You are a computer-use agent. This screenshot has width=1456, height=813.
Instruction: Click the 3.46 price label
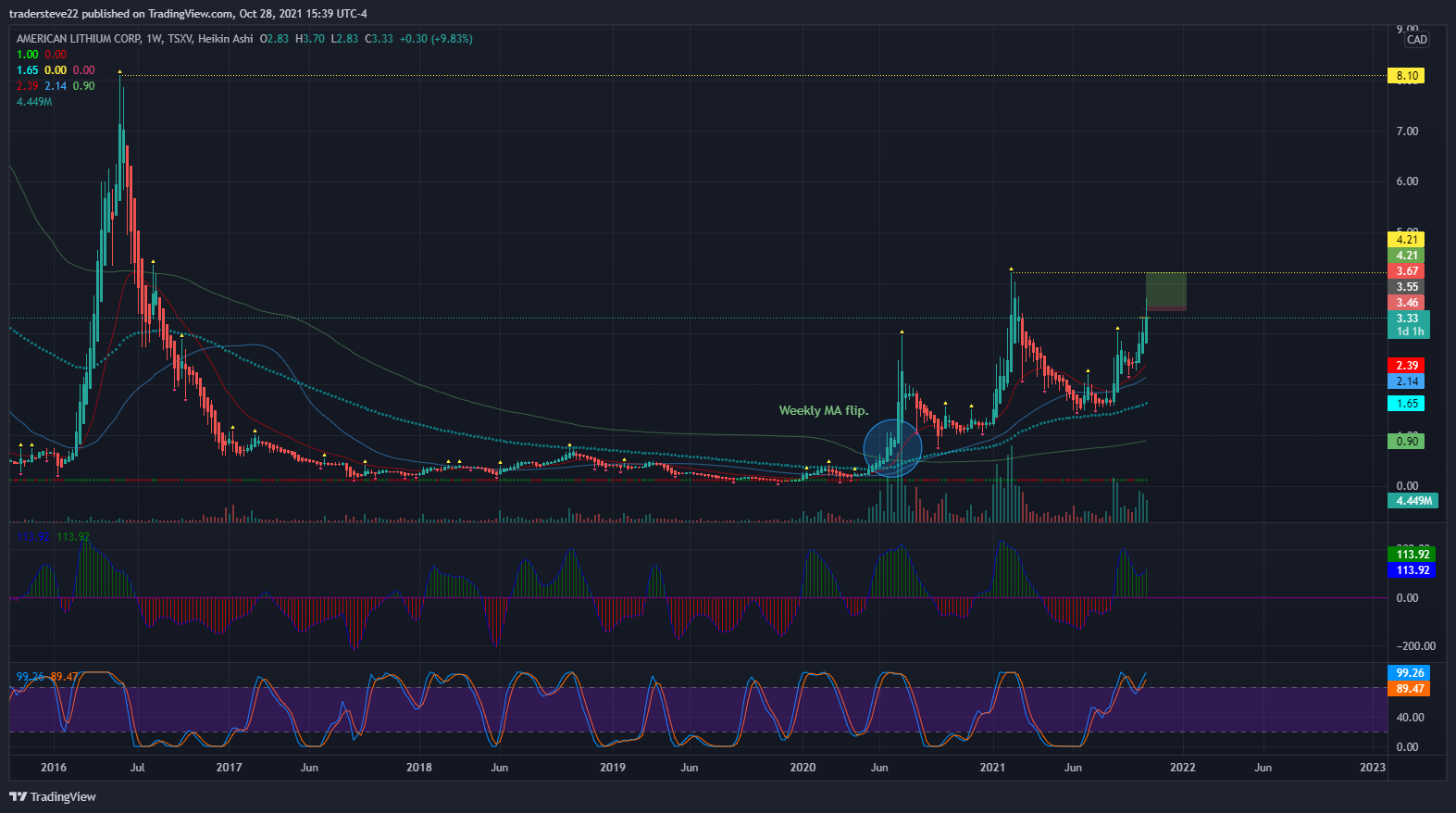pos(1406,303)
